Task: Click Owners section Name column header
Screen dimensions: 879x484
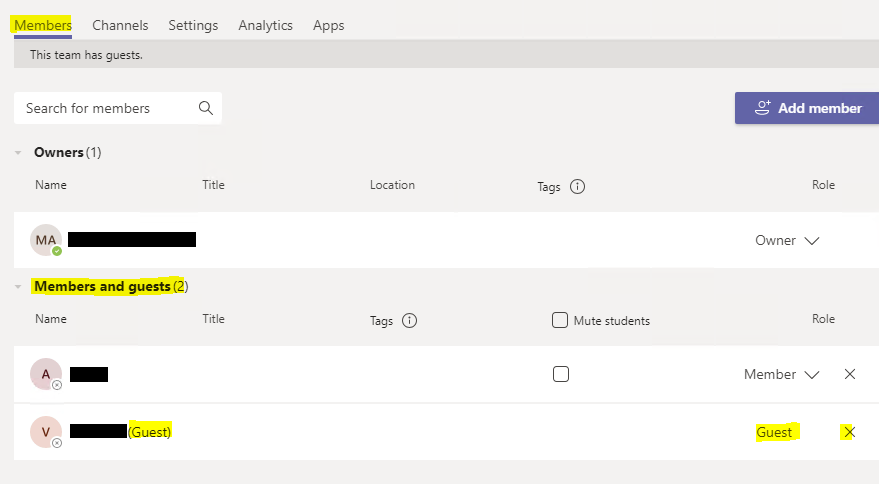Action: coord(51,185)
